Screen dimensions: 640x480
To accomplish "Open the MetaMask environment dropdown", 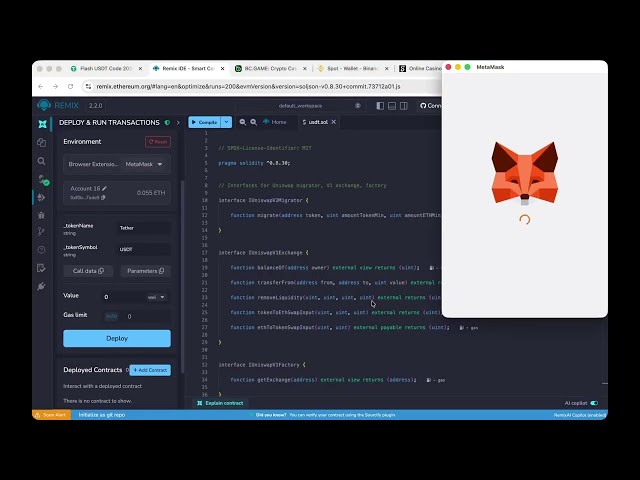I will click(x=144, y=164).
